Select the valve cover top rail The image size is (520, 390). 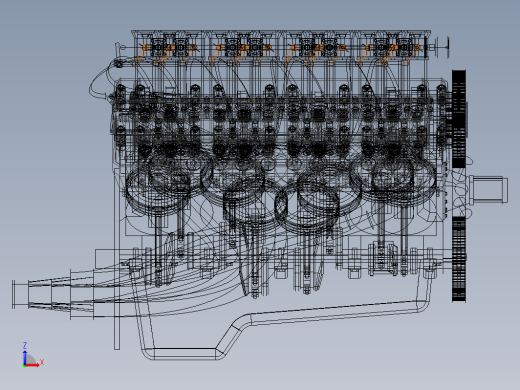(x=281, y=32)
